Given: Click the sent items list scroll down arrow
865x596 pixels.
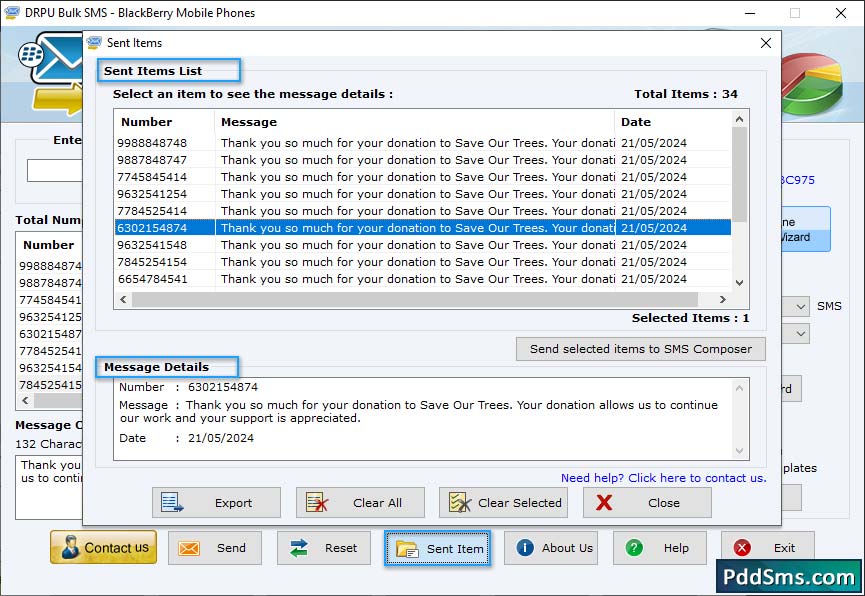Looking at the screenshot, I should (x=740, y=283).
